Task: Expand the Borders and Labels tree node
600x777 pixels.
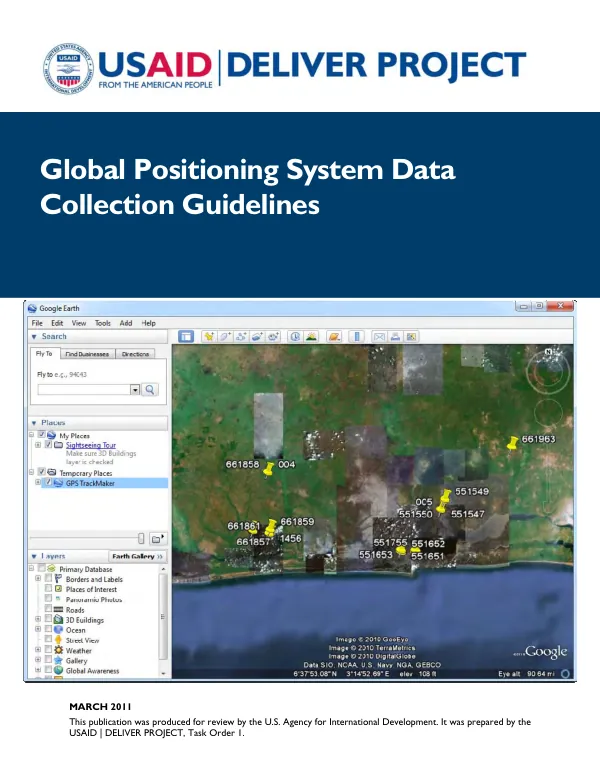Action: (38, 579)
